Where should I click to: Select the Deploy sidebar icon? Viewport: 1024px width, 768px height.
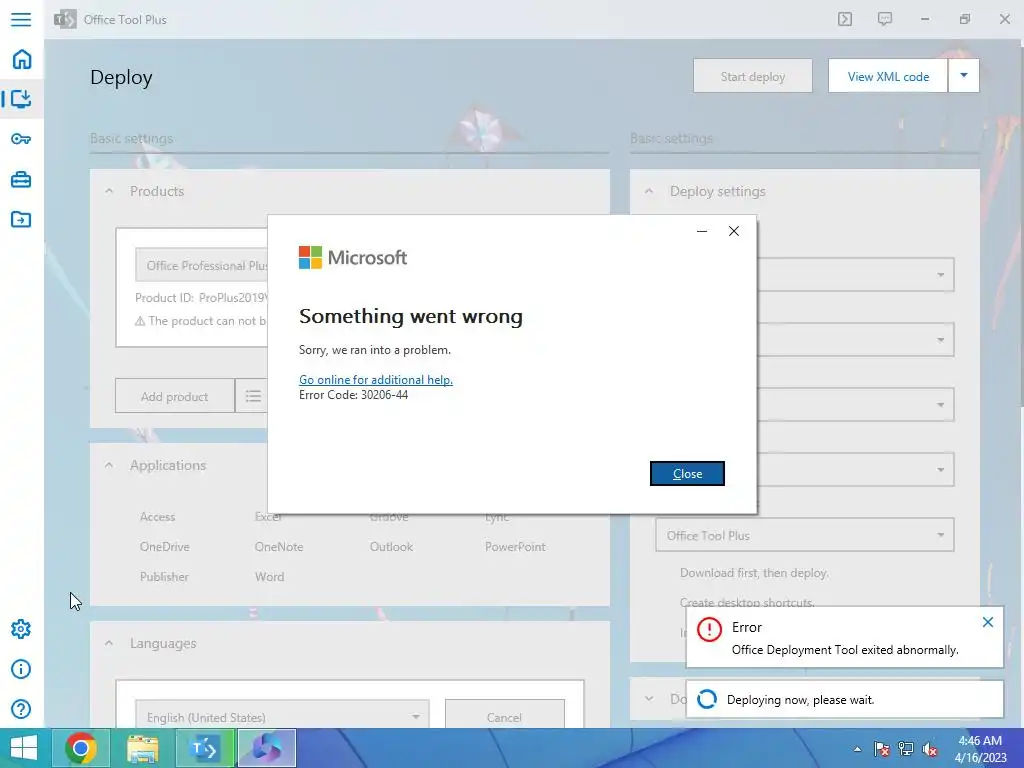pos(22,99)
